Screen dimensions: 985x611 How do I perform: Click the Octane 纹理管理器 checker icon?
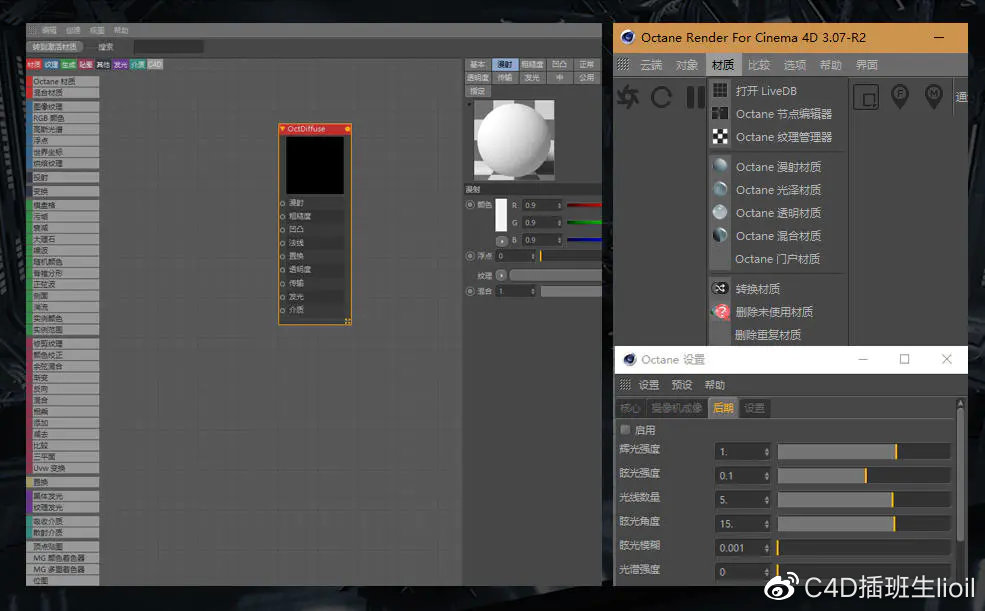[721, 137]
